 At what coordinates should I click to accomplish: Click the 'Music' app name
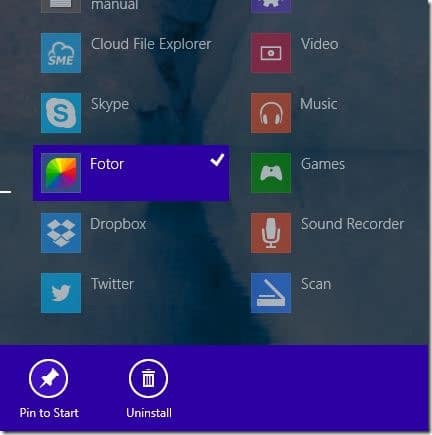point(319,104)
